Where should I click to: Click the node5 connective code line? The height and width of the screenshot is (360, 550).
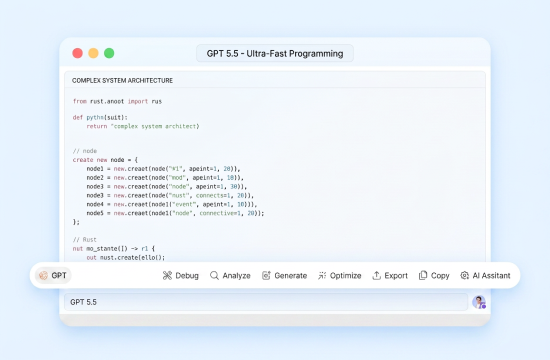(175, 213)
